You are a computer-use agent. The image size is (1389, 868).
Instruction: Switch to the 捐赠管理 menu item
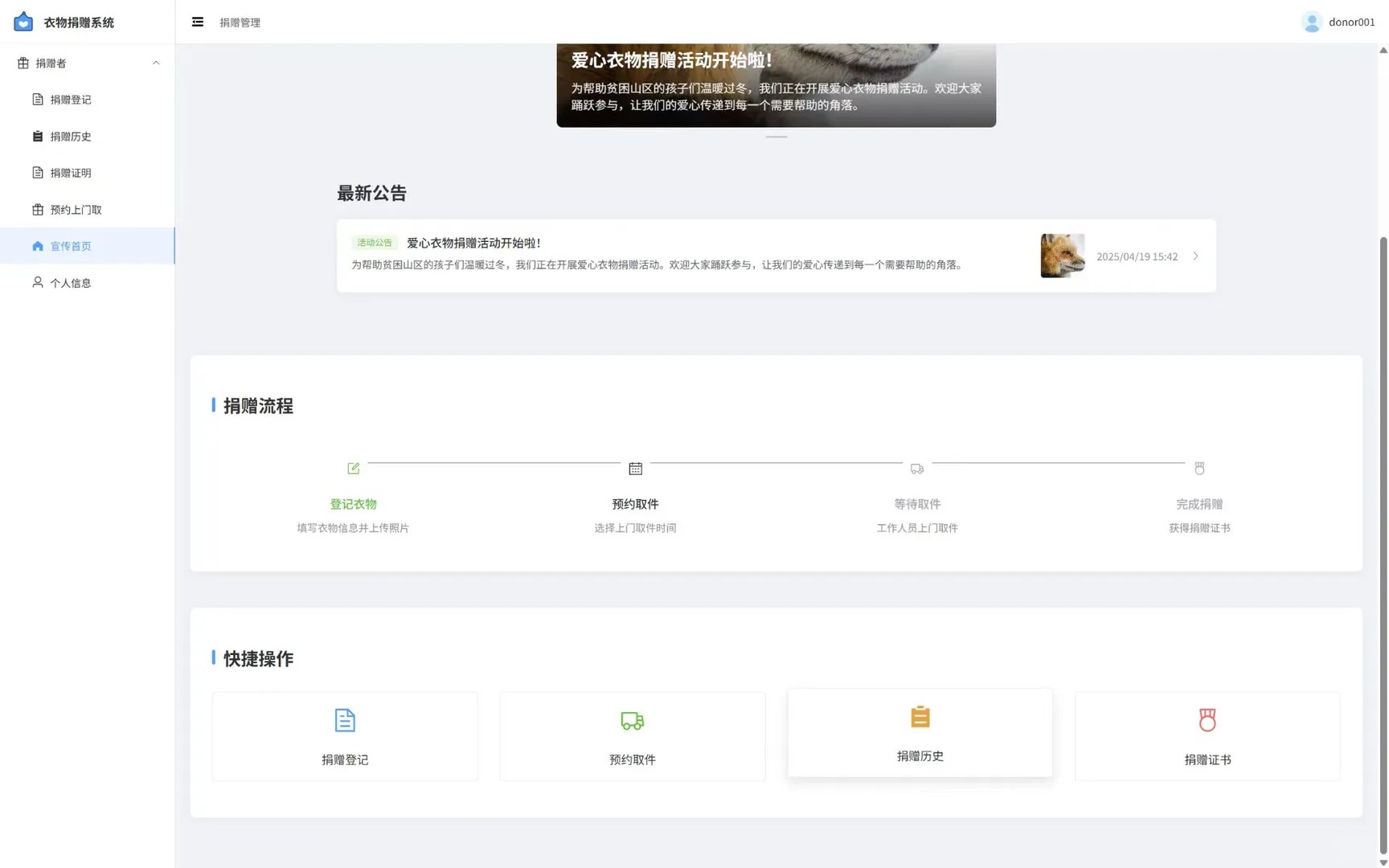point(239,23)
